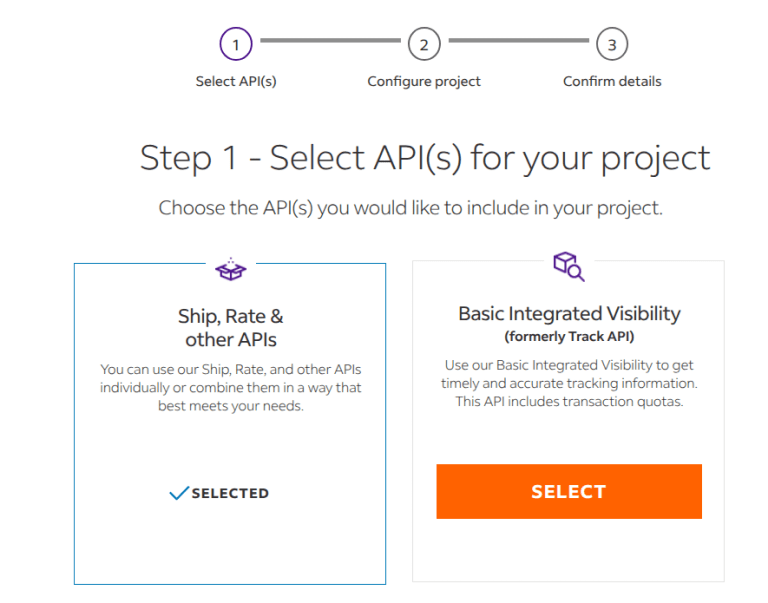The height and width of the screenshot is (603, 768).
Task: Click the step 1 circle indicator
Action: (236, 44)
